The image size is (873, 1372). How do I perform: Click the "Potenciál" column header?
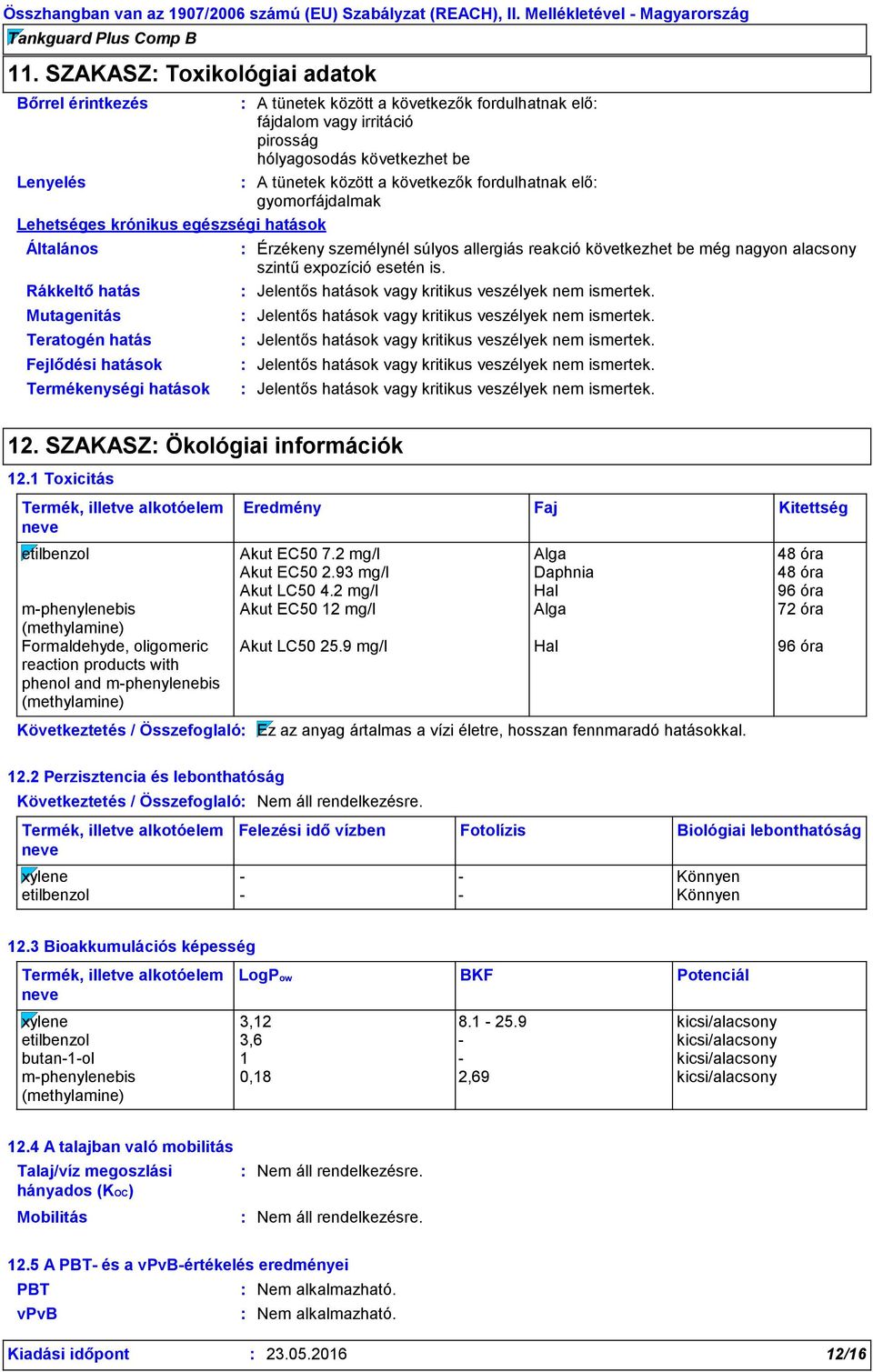[713, 976]
